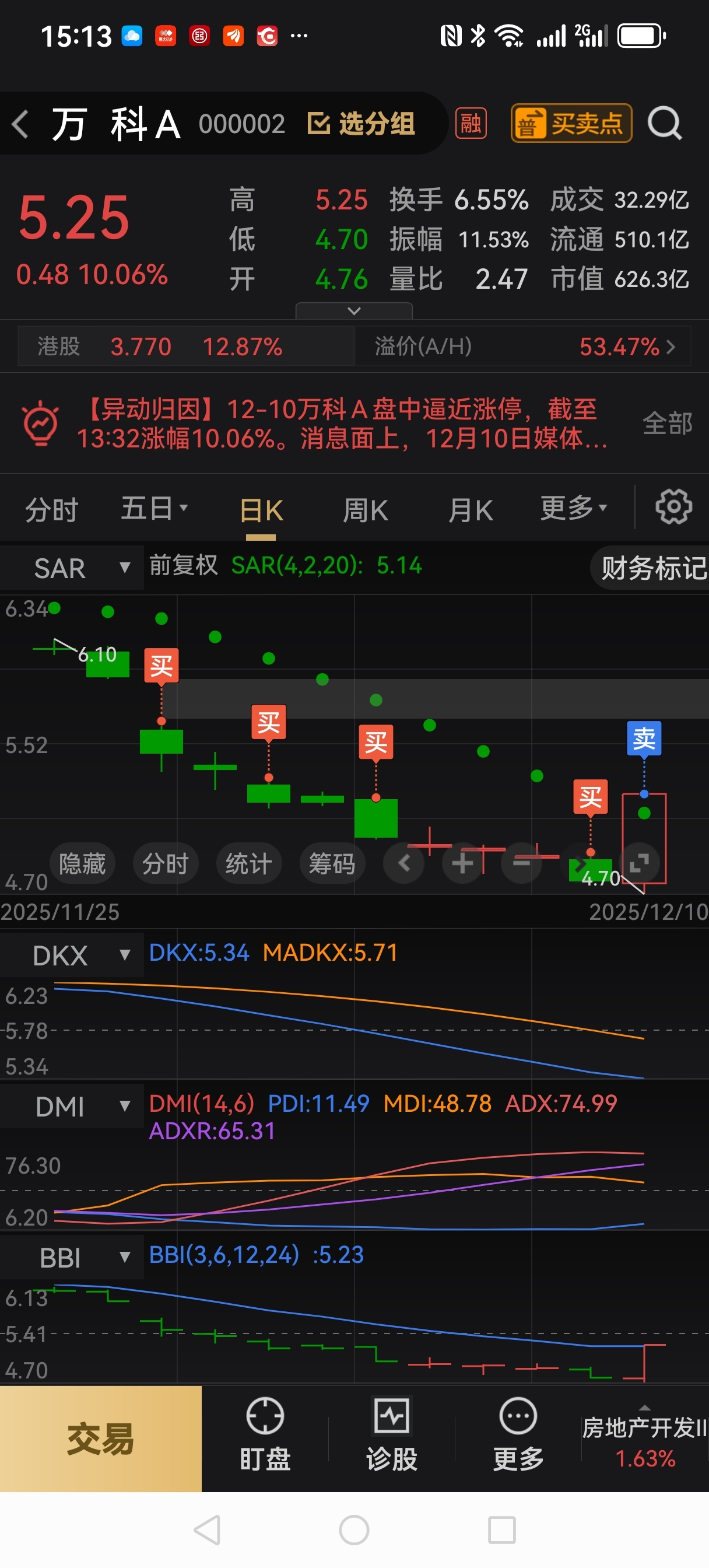Open 诊股 stock diagnosis icon
709x1568 pixels.
pyautogui.click(x=391, y=1434)
